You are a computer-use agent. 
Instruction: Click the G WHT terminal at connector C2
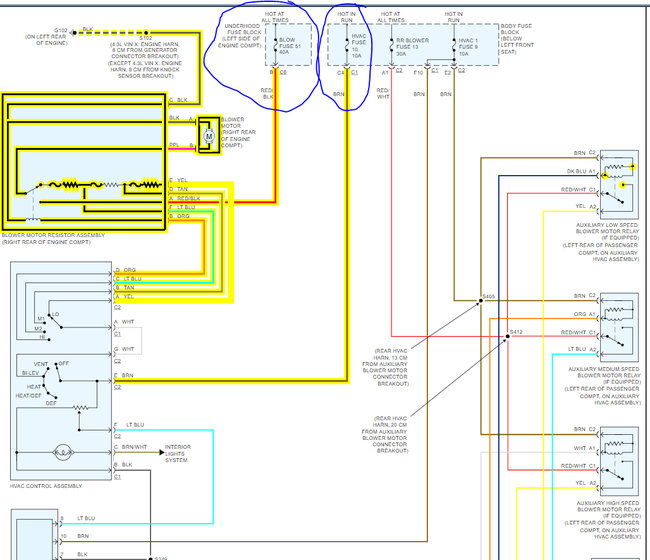coord(124,349)
